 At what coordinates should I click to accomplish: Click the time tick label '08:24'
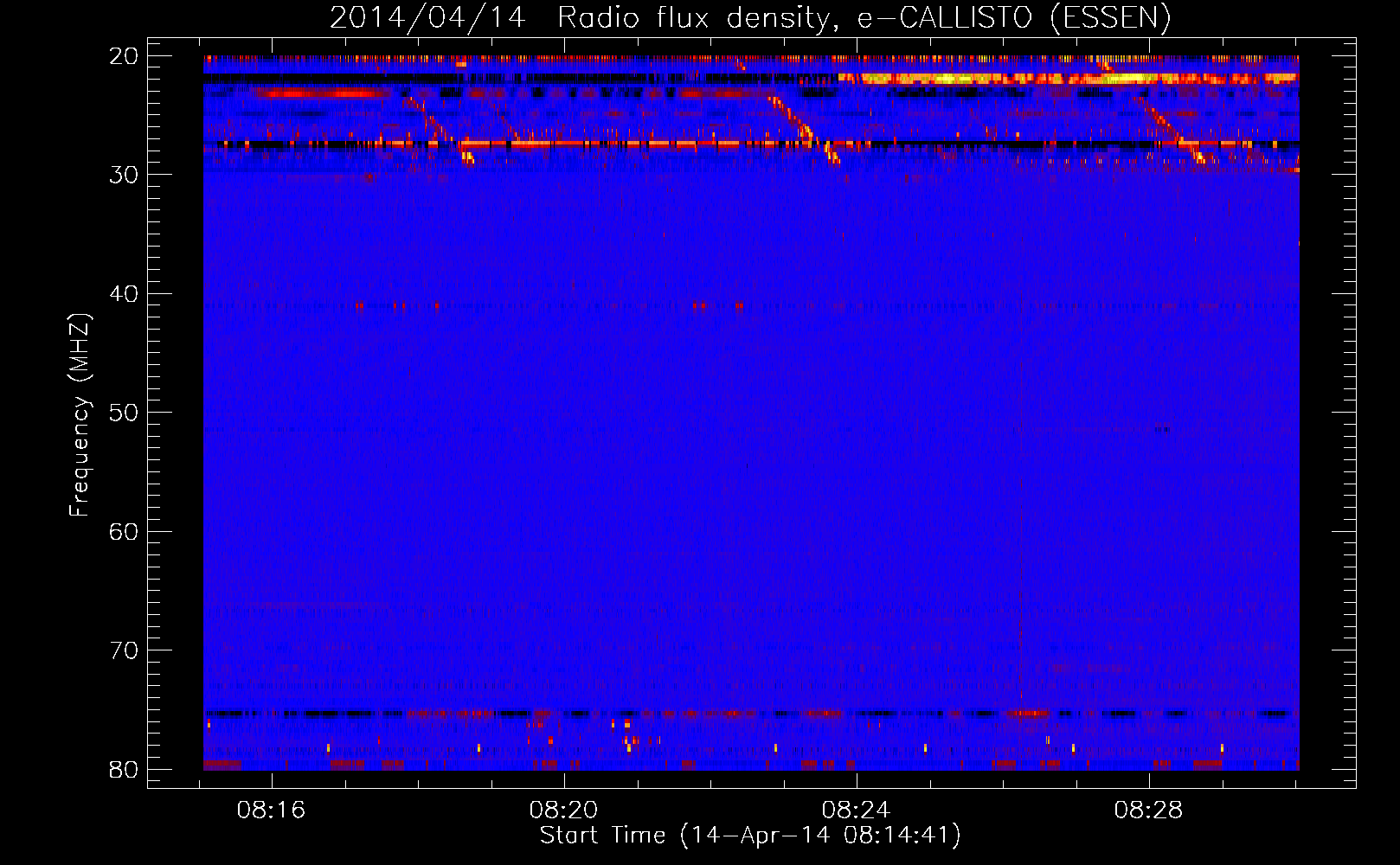[857, 811]
